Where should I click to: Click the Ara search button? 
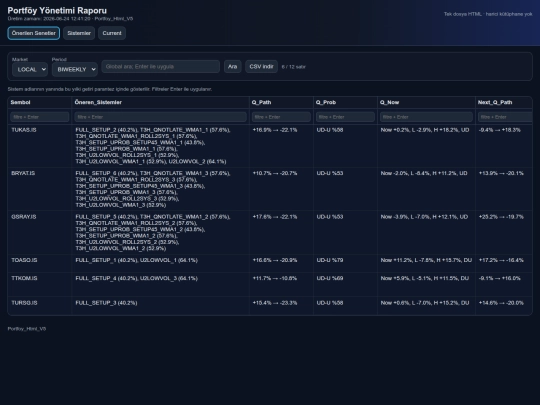point(232,66)
